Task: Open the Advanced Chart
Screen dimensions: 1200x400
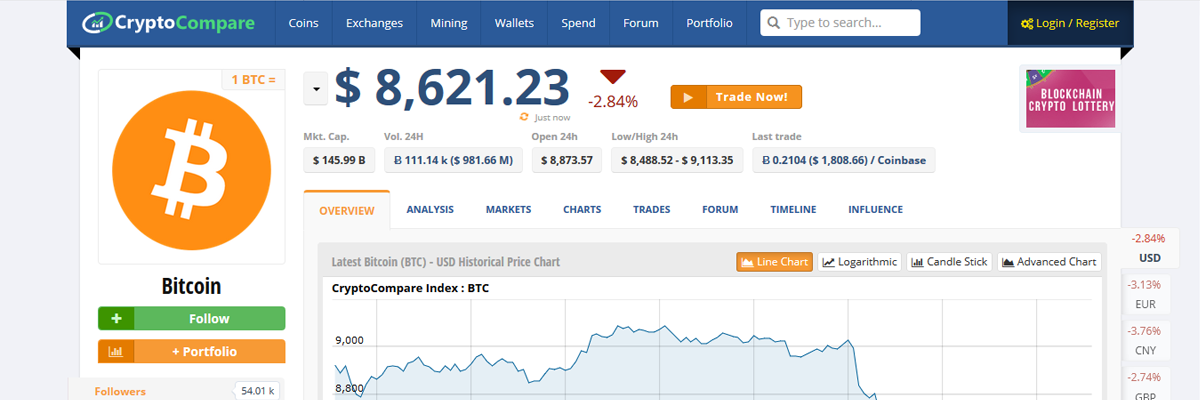Action: 1049,262
